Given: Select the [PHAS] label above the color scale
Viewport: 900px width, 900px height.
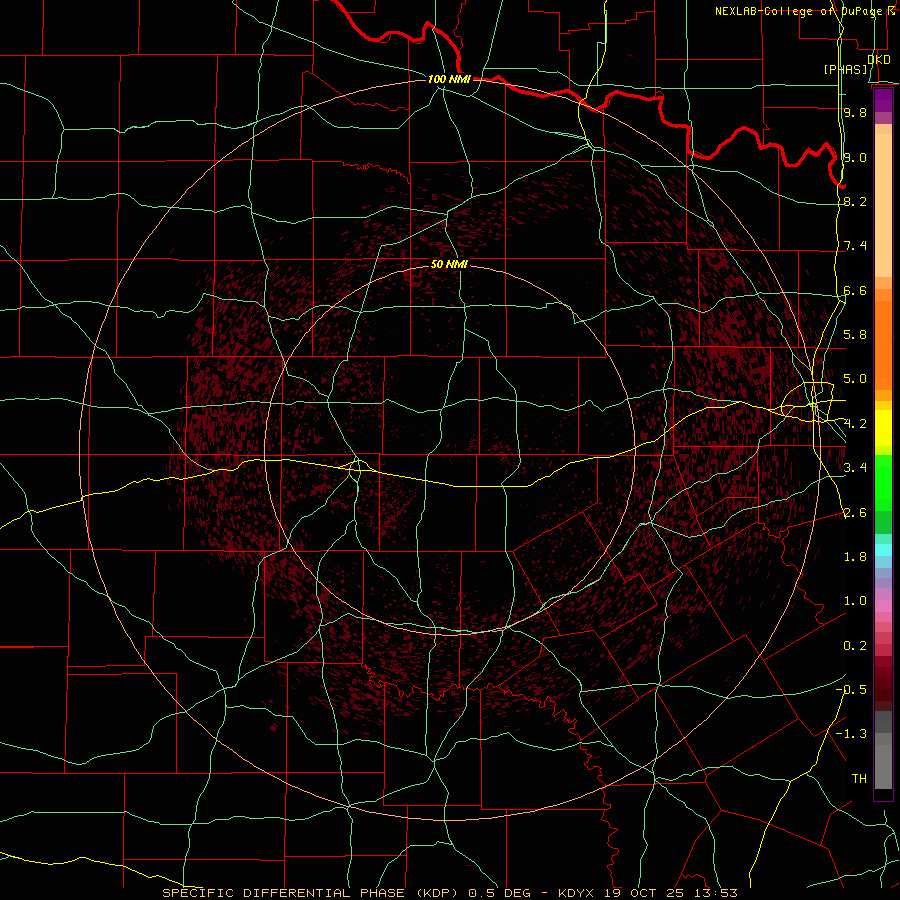Looking at the screenshot, I should (845, 69).
